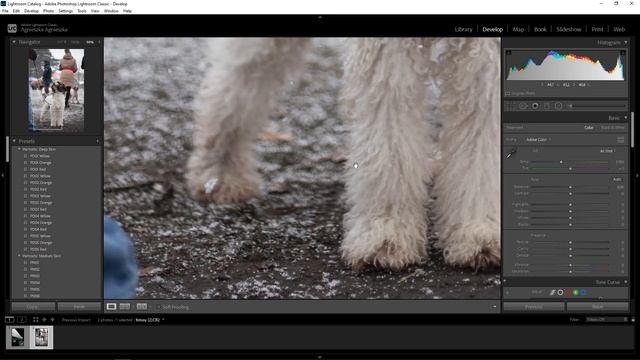Select the Graduated Filter tool
Image resolution: width=640 pixels, height=360 pixels.
point(547,106)
